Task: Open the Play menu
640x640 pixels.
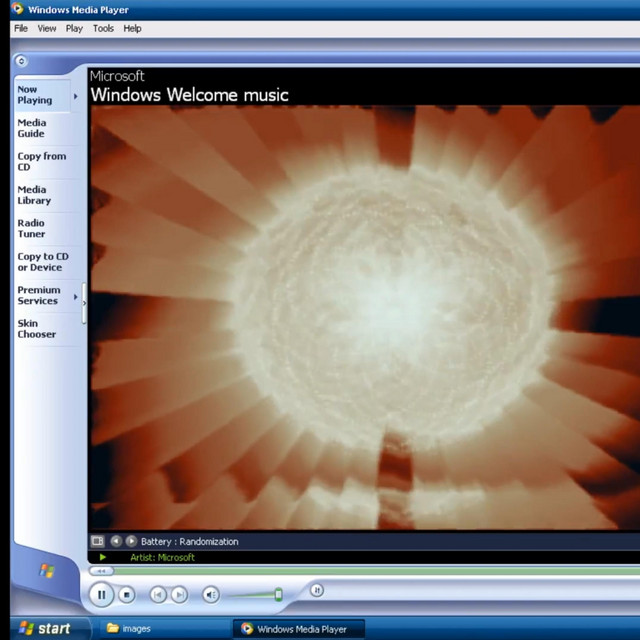Action: pyautogui.click(x=74, y=29)
